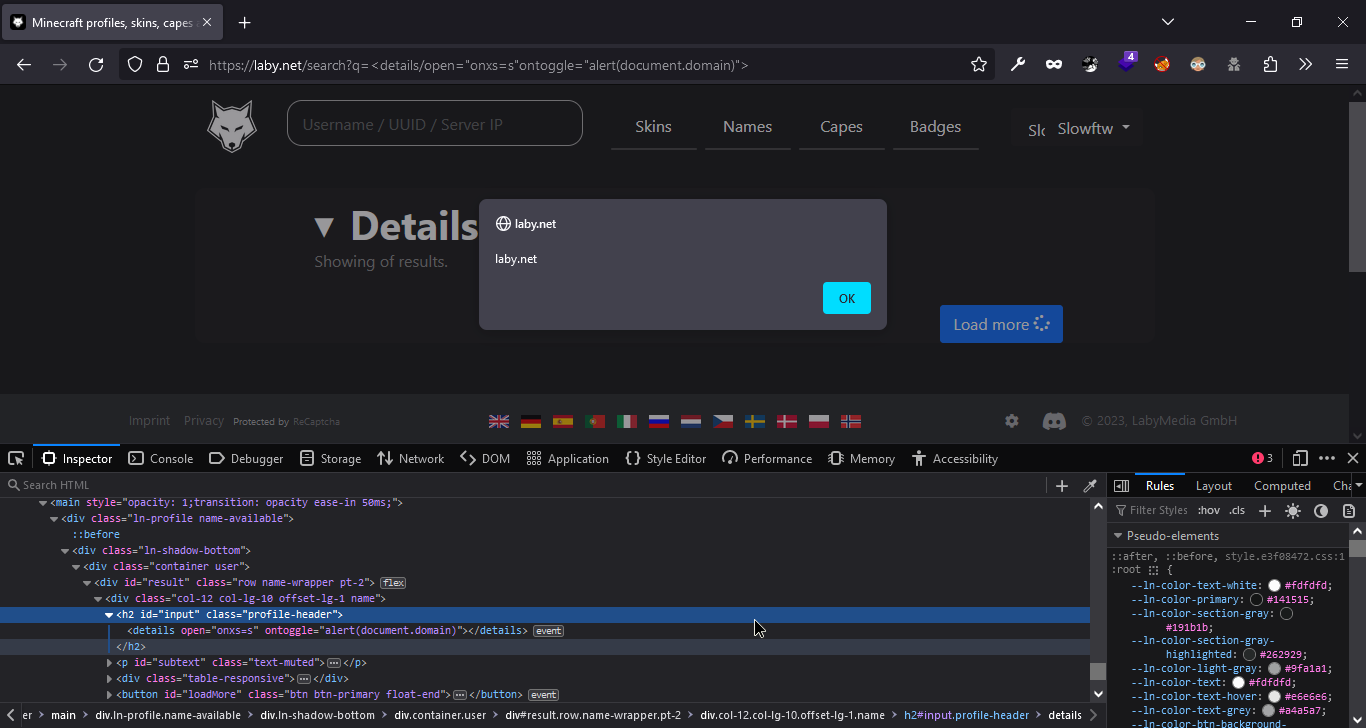Open the Performance devtools tab

coord(767,458)
